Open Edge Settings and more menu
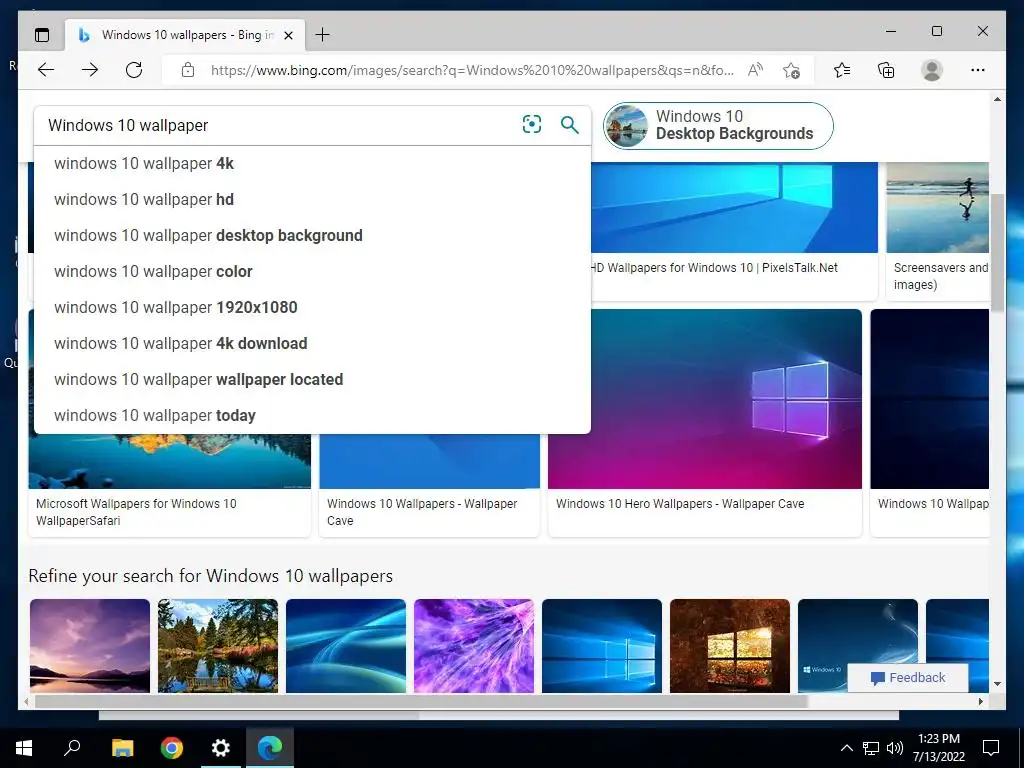1024x768 pixels. tap(978, 70)
